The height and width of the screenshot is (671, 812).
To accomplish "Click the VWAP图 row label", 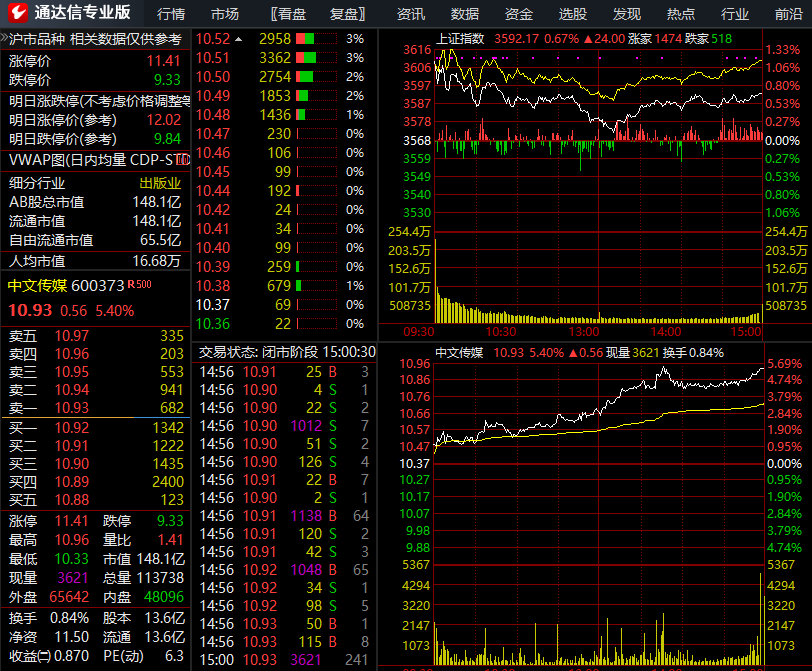I will (93, 160).
